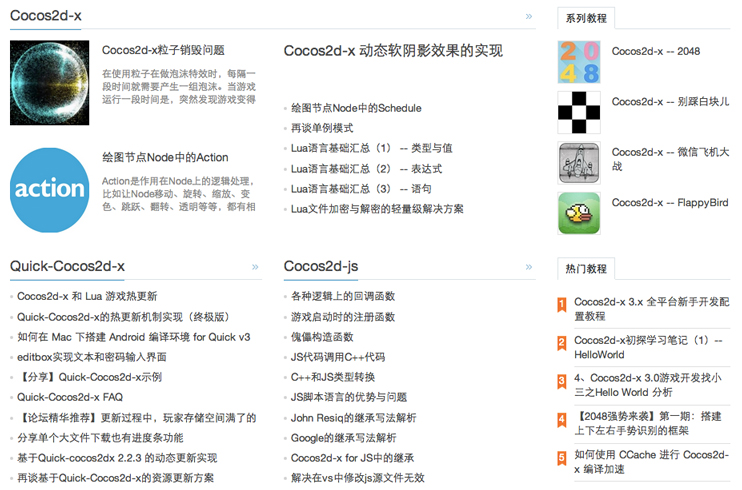Click orange rank 2 ribbon badge
This screenshot has width=742, height=490.
[x=562, y=343]
